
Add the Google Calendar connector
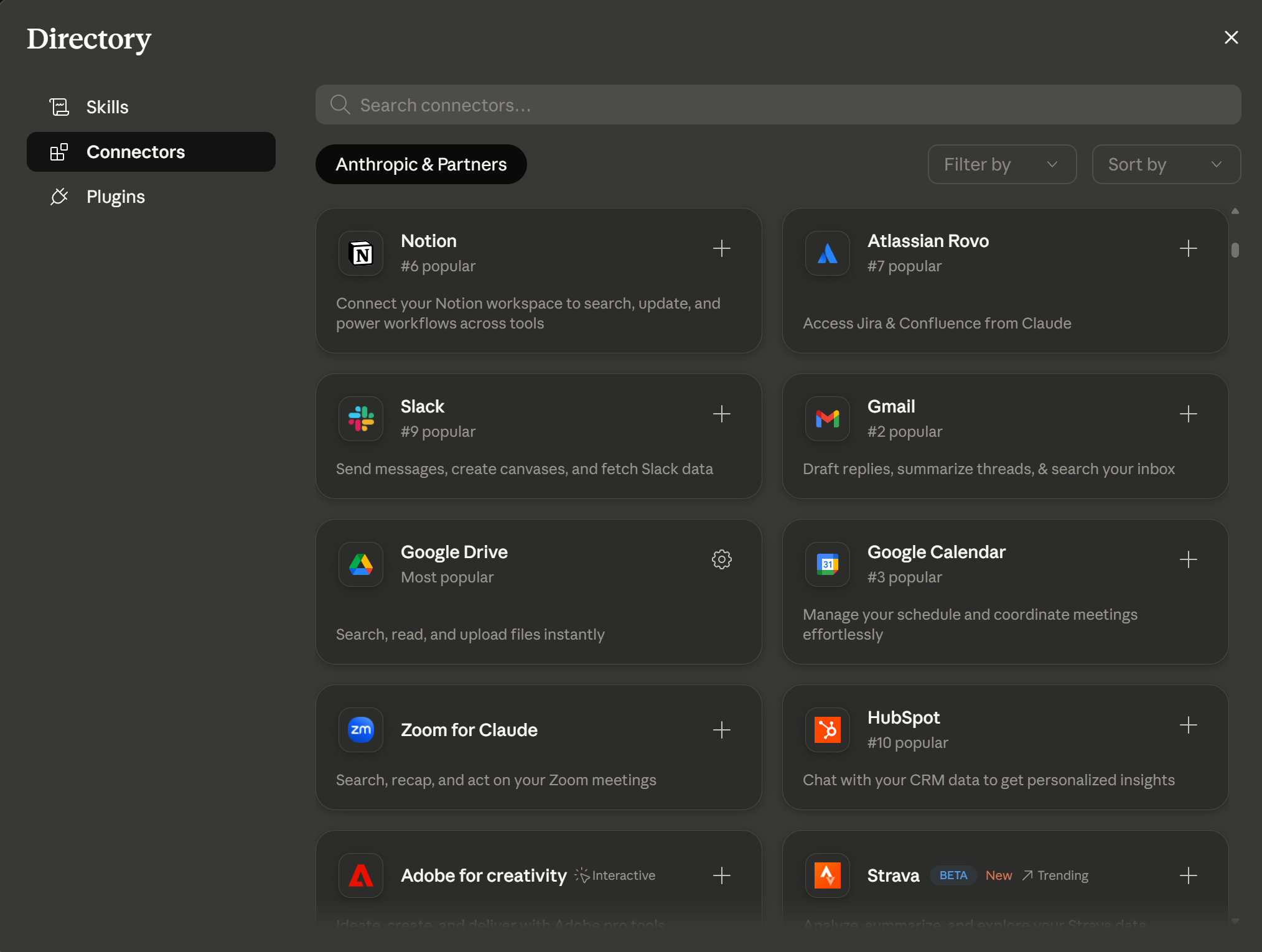(x=1188, y=559)
